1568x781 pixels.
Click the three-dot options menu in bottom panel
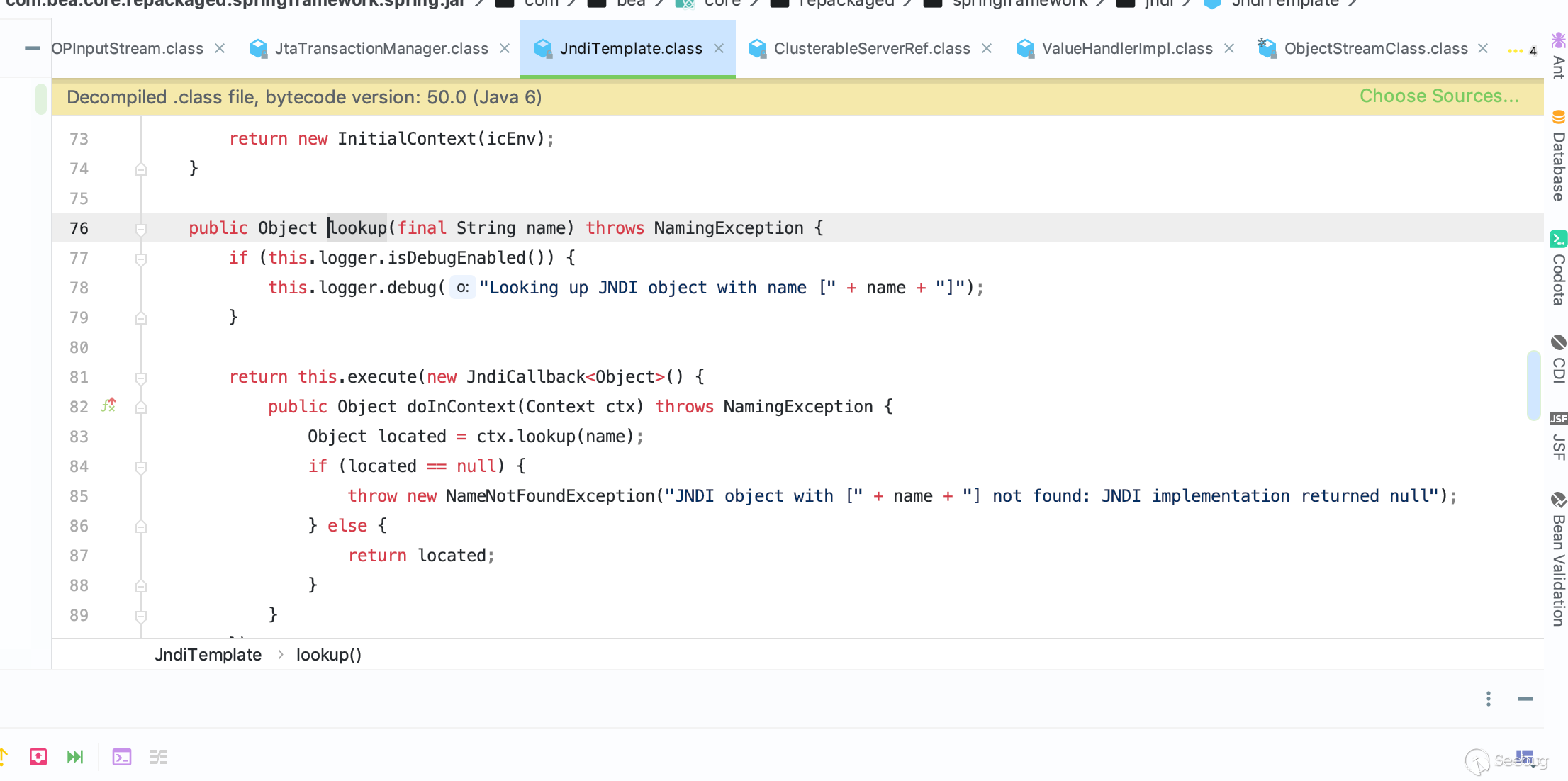pos(1488,699)
